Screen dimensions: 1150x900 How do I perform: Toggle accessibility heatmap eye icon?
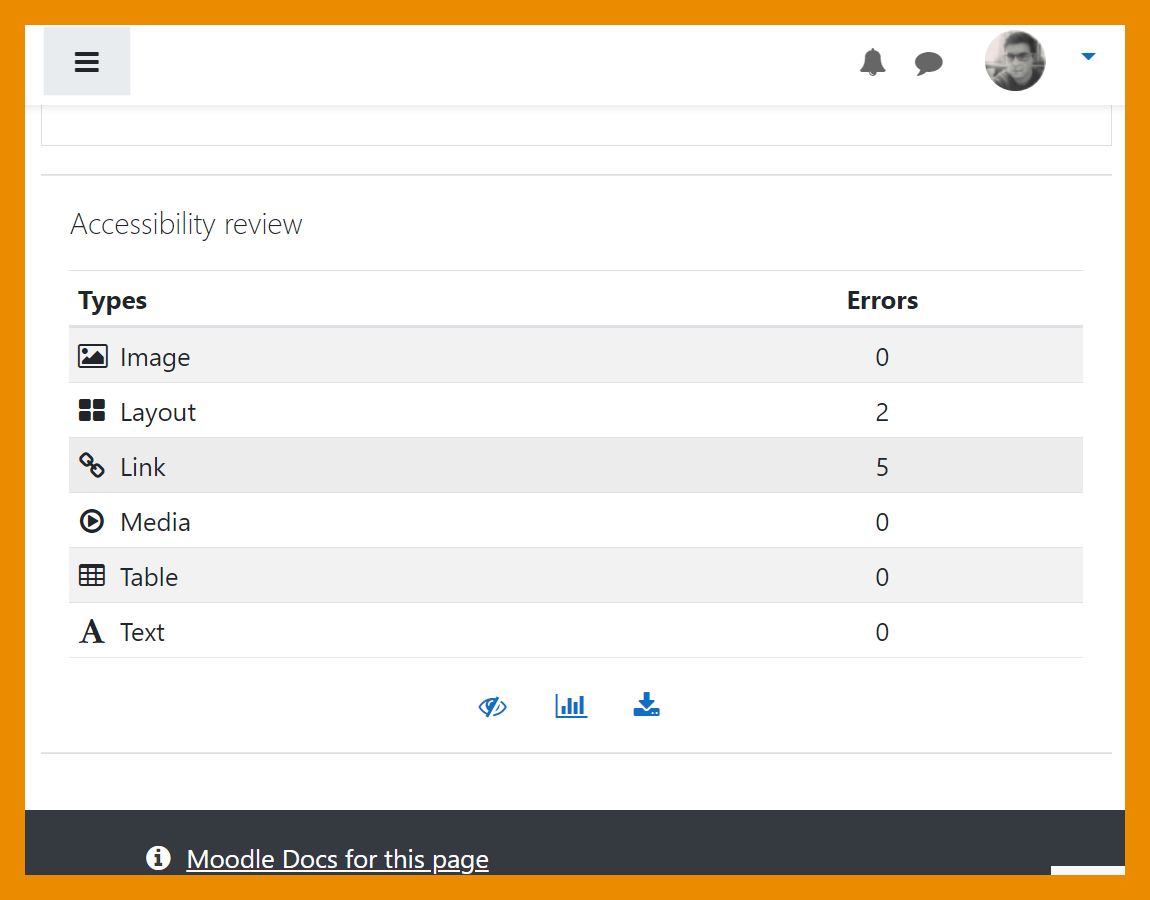point(492,707)
